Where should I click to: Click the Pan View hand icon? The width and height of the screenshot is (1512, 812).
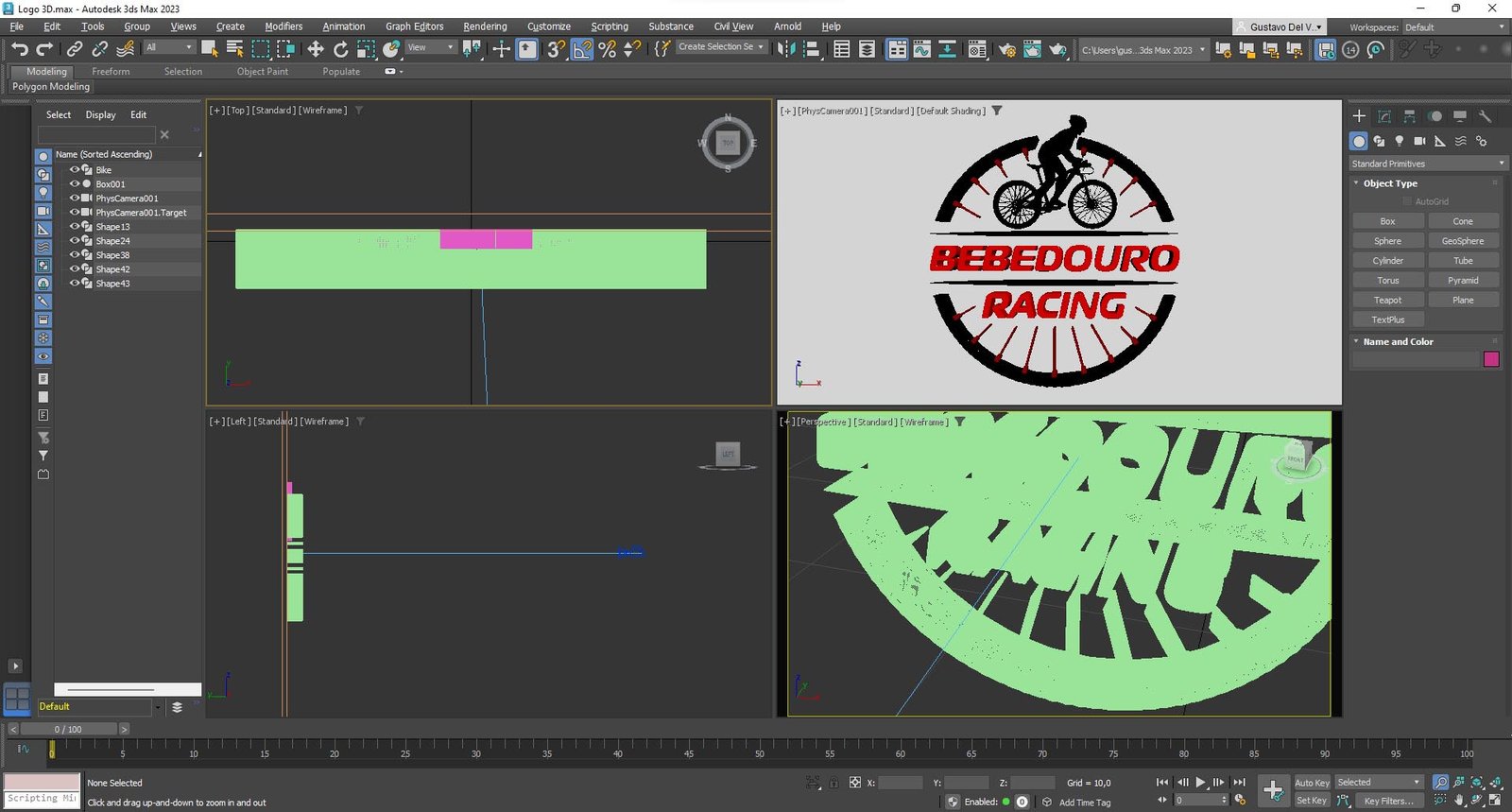point(1459,801)
